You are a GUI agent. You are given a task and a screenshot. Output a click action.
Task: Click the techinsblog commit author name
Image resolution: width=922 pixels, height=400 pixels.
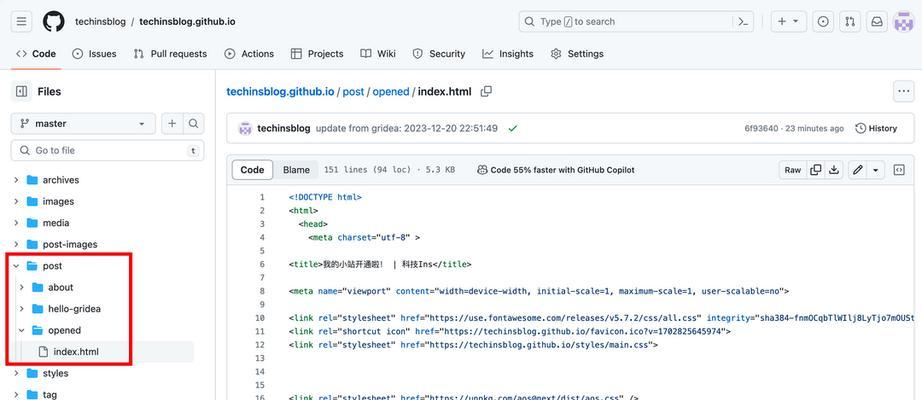(283, 128)
